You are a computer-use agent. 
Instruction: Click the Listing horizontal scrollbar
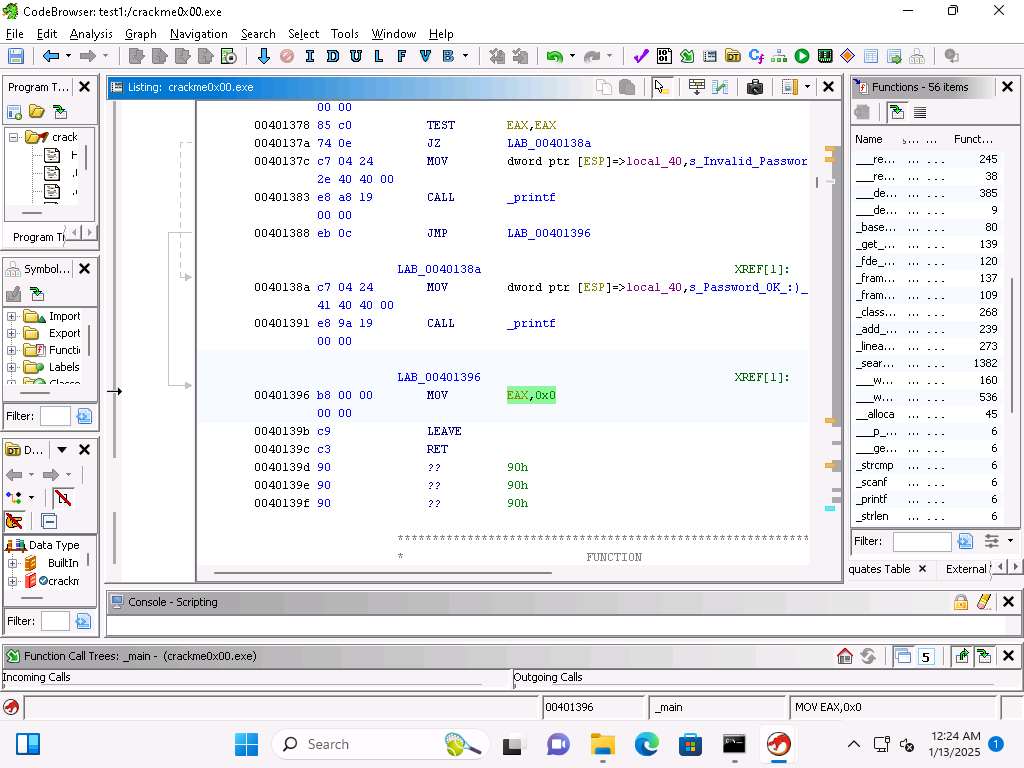coord(382,573)
